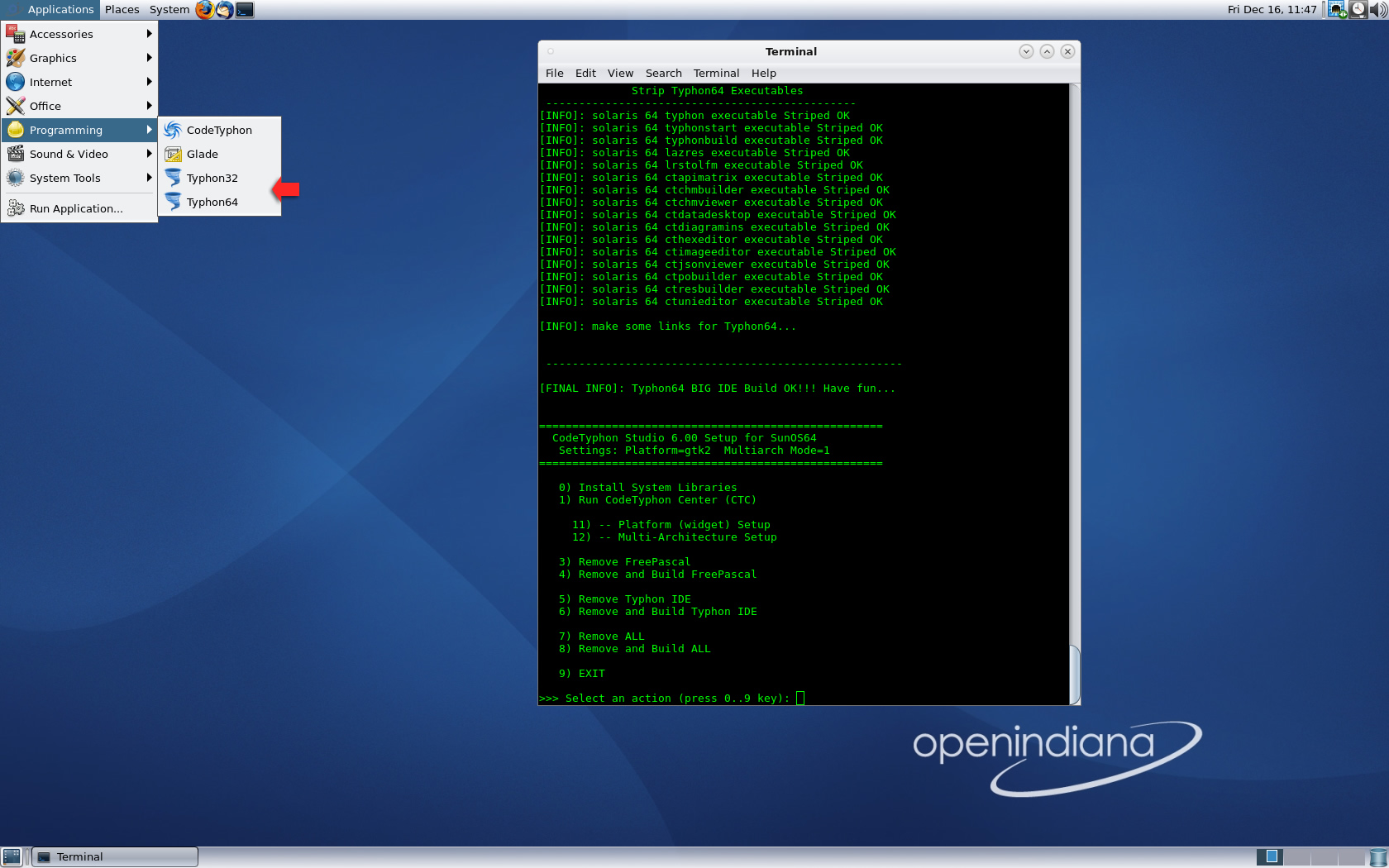1389x868 pixels.
Task: Click the 'Settings: Platform=gtk2 Multiarch Mode=1' line
Action: click(x=694, y=451)
